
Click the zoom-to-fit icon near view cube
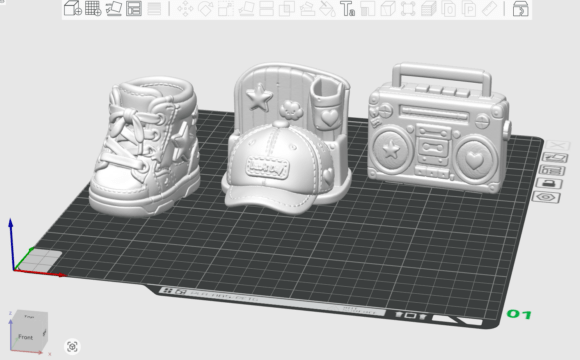click(72, 347)
